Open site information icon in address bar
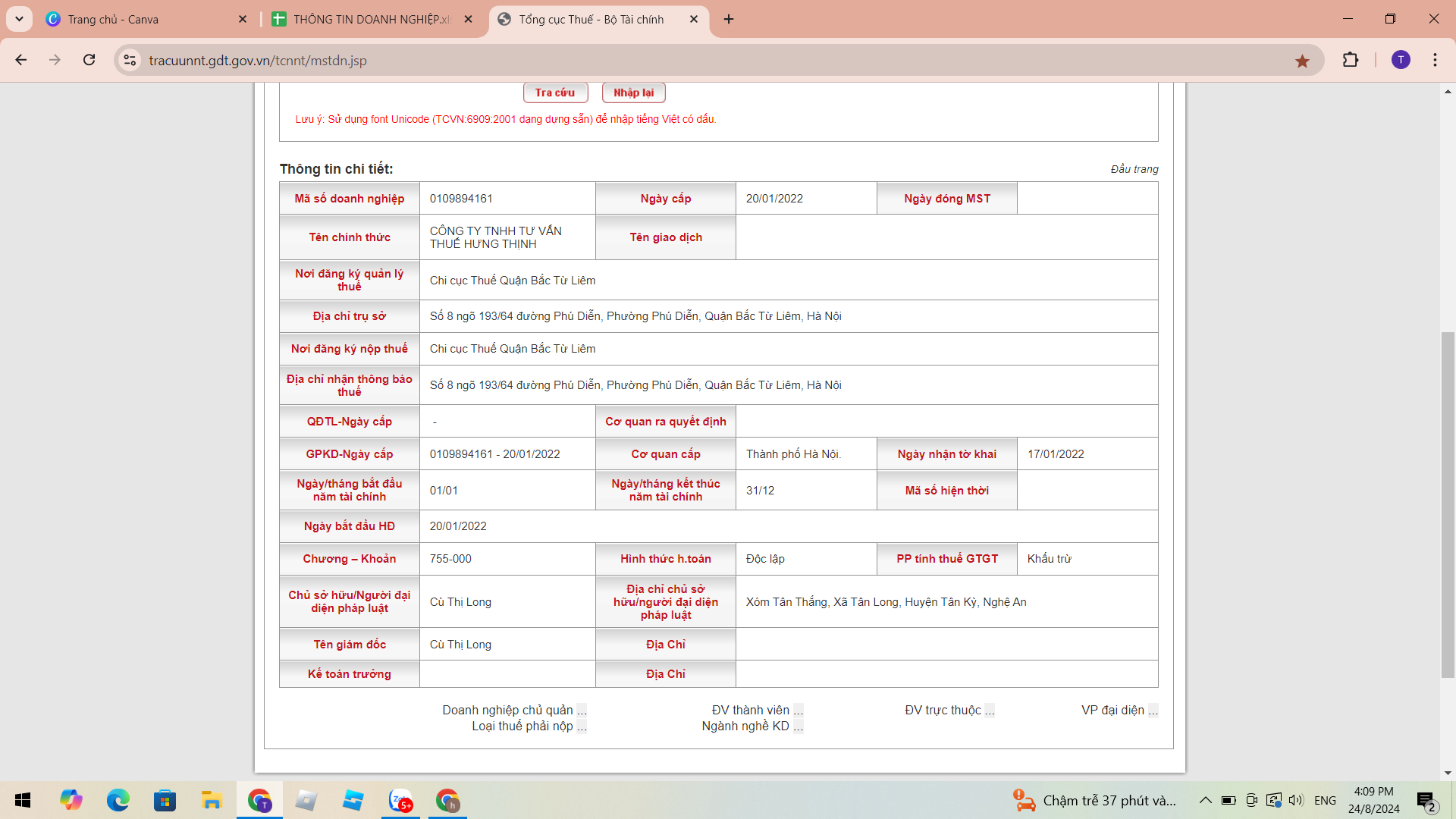The width and height of the screenshot is (1456, 819). [130, 60]
